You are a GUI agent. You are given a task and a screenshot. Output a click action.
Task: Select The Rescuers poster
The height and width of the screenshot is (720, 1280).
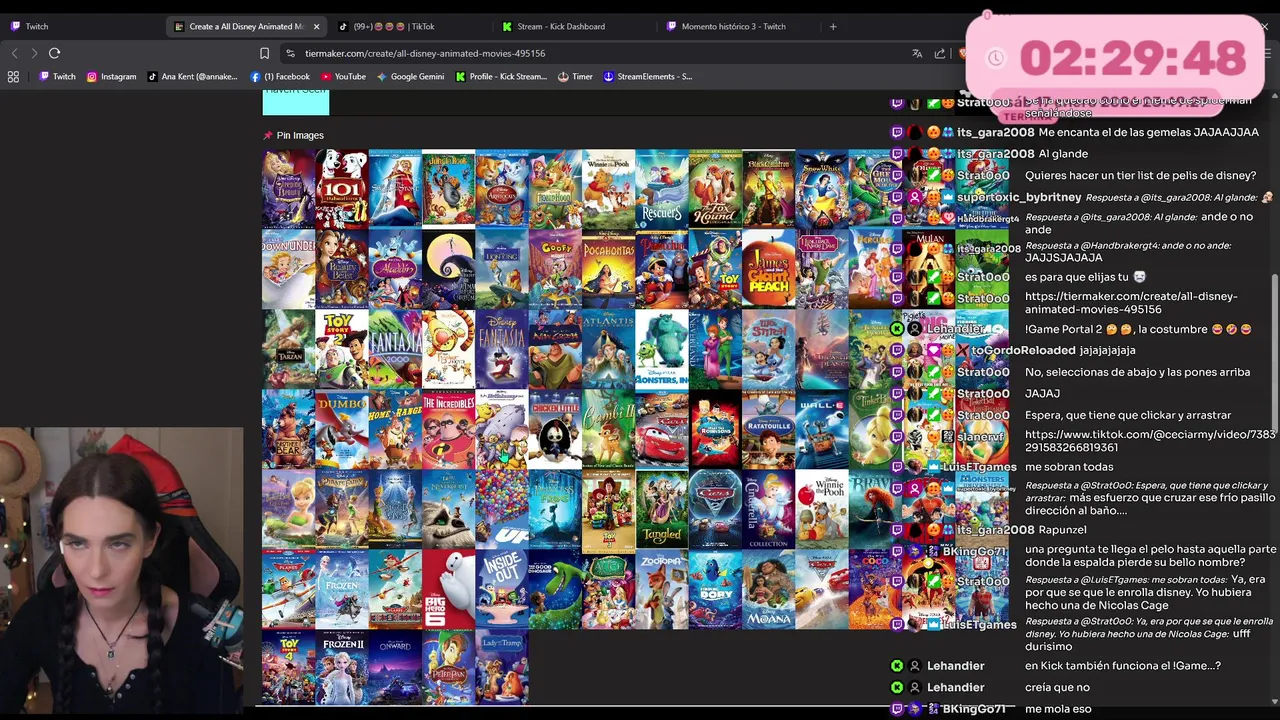tap(662, 189)
